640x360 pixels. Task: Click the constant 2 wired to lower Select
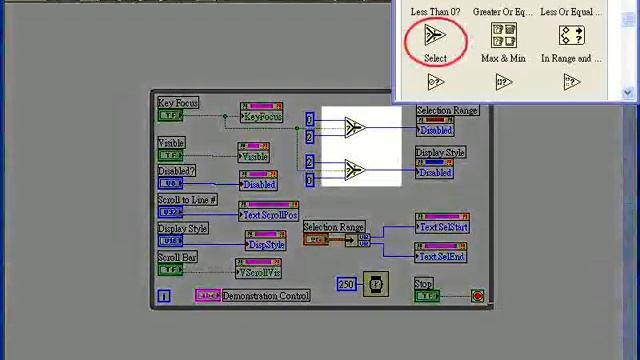310,162
